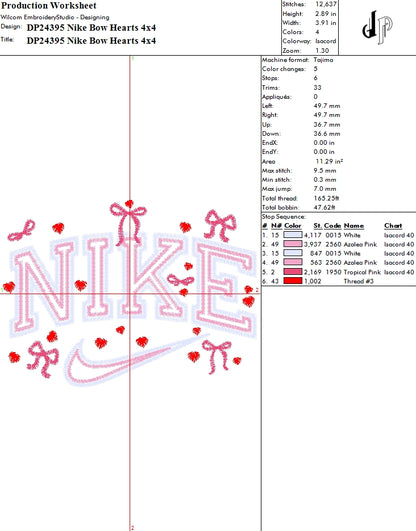
Task: Click the Stitches value 12,637
Action: click(326, 4)
